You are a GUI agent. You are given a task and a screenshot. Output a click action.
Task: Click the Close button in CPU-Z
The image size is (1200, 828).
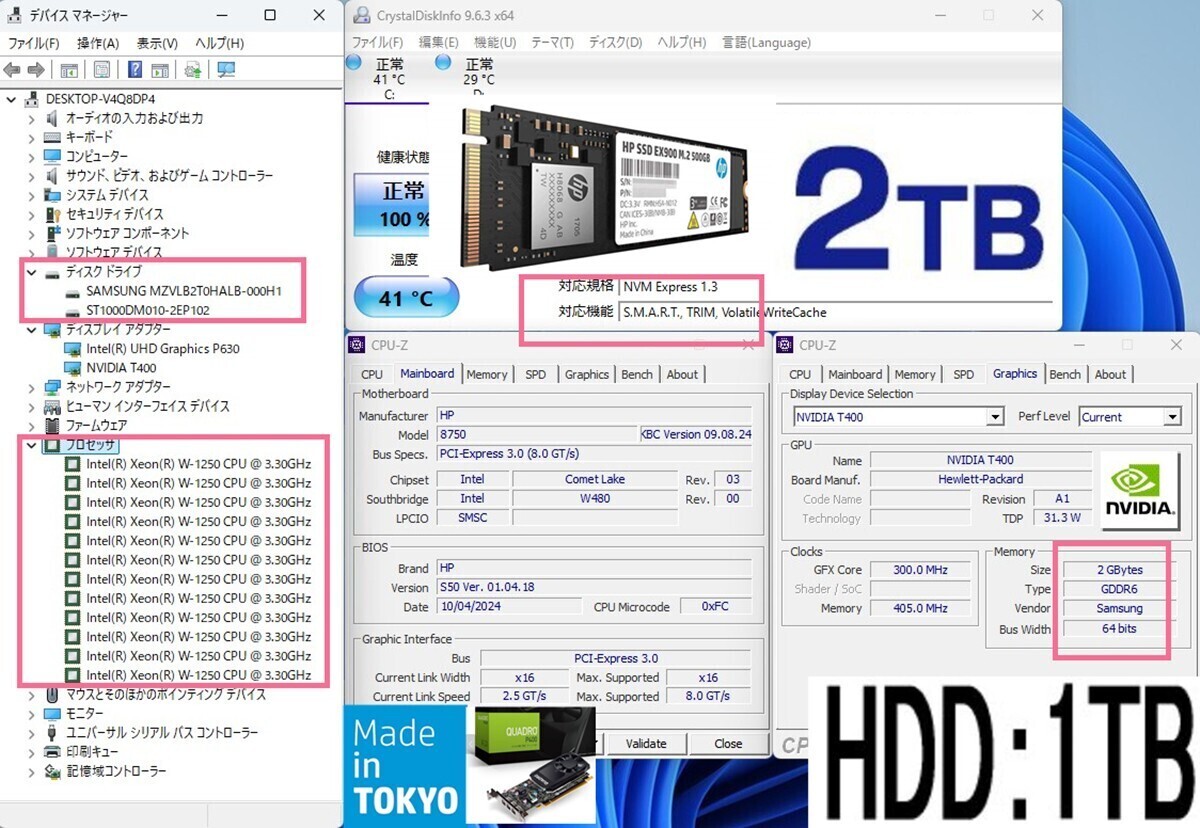pyautogui.click(x=728, y=743)
